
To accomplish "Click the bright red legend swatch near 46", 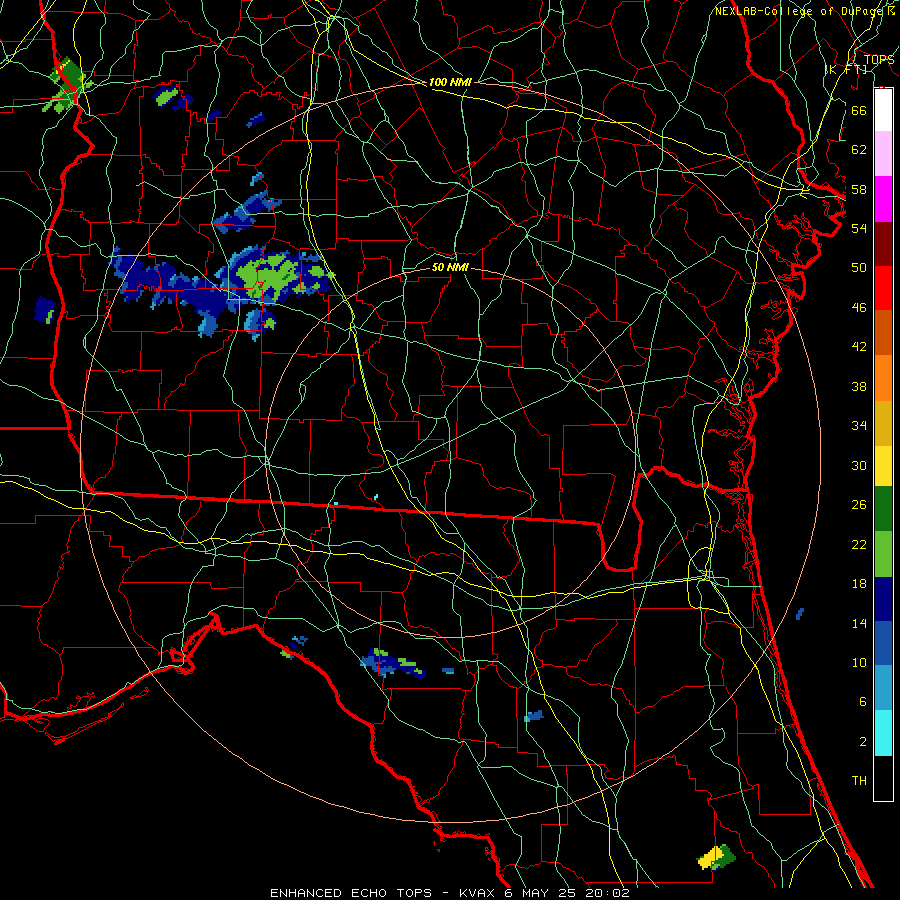I will tap(883, 288).
